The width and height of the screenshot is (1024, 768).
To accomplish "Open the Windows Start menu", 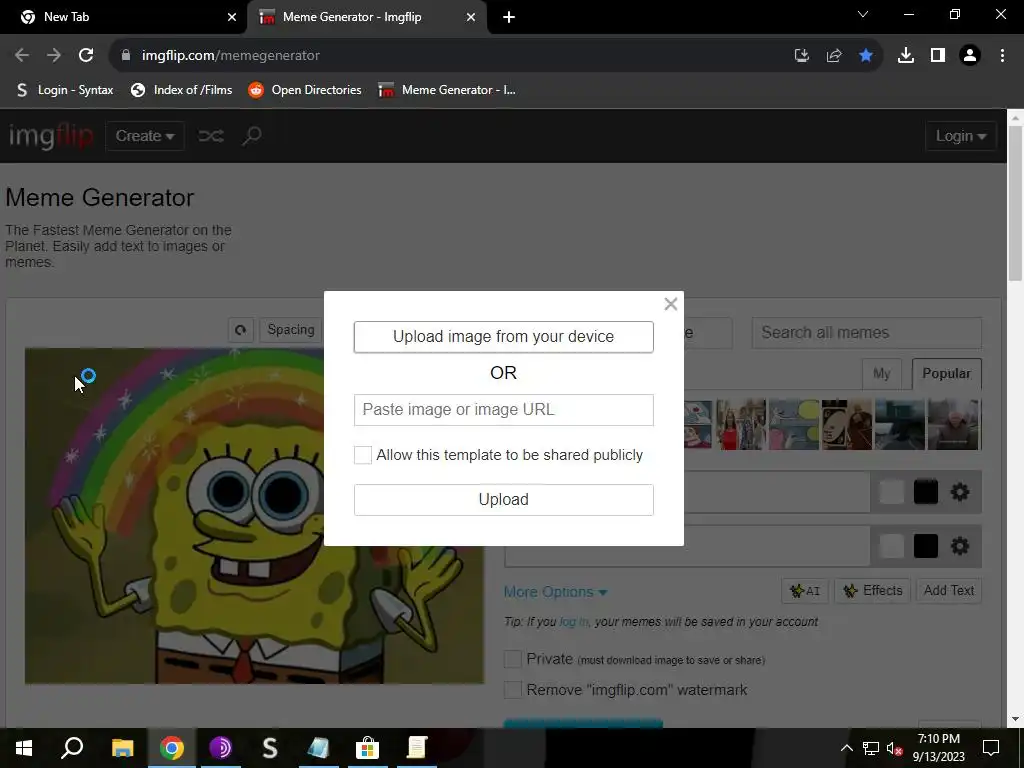I will pyautogui.click(x=24, y=748).
